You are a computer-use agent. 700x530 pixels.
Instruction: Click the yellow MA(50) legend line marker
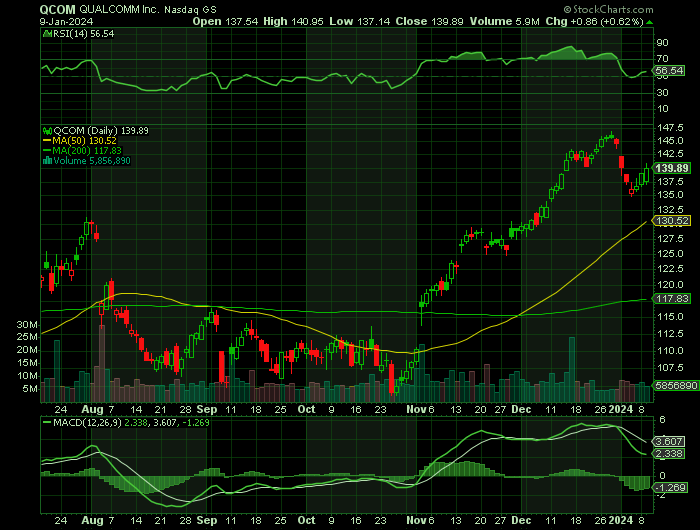click(x=47, y=141)
